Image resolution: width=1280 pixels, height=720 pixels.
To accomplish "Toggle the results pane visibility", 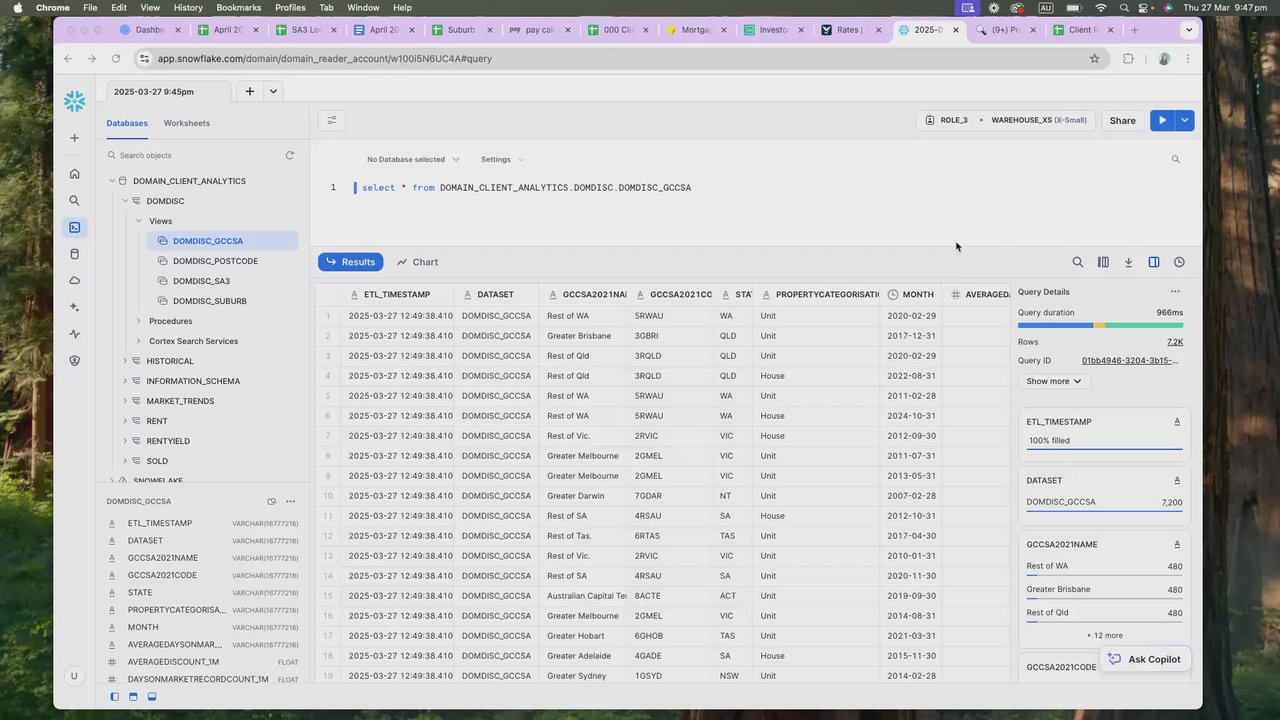I will [151, 696].
